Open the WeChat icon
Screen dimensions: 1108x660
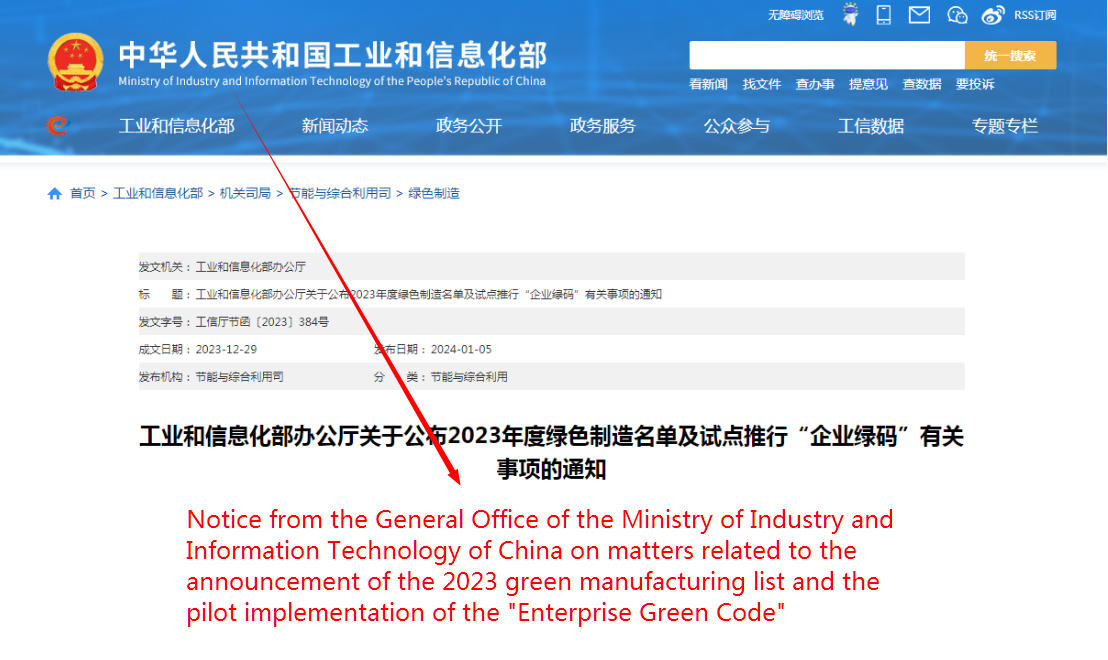click(957, 14)
